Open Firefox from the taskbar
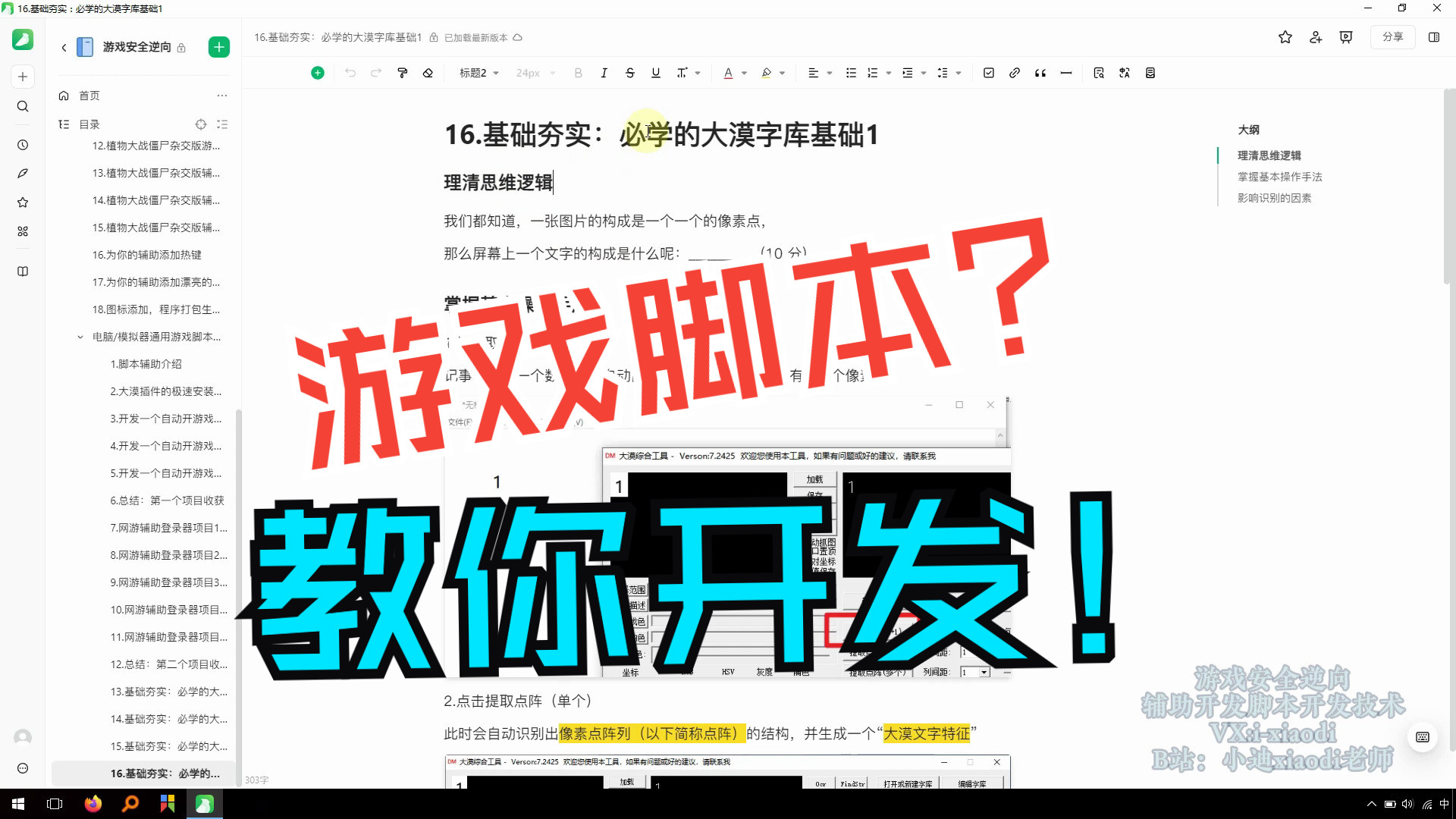Image resolution: width=1456 pixels, height=819 pixels. point(93,804)
